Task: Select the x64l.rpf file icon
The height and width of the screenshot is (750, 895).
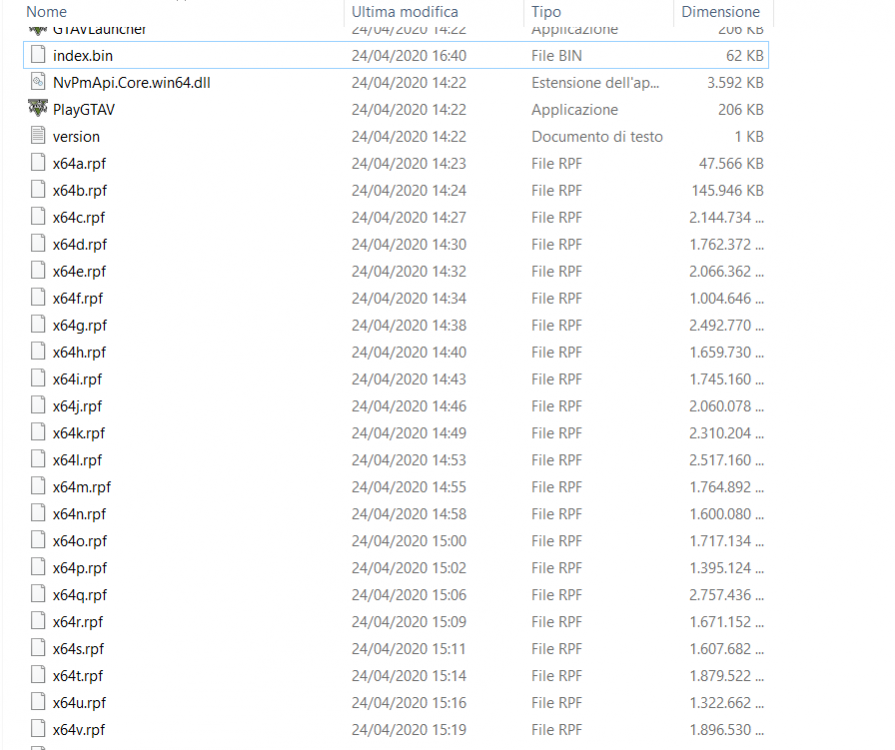Action: [x=38, y=459]
